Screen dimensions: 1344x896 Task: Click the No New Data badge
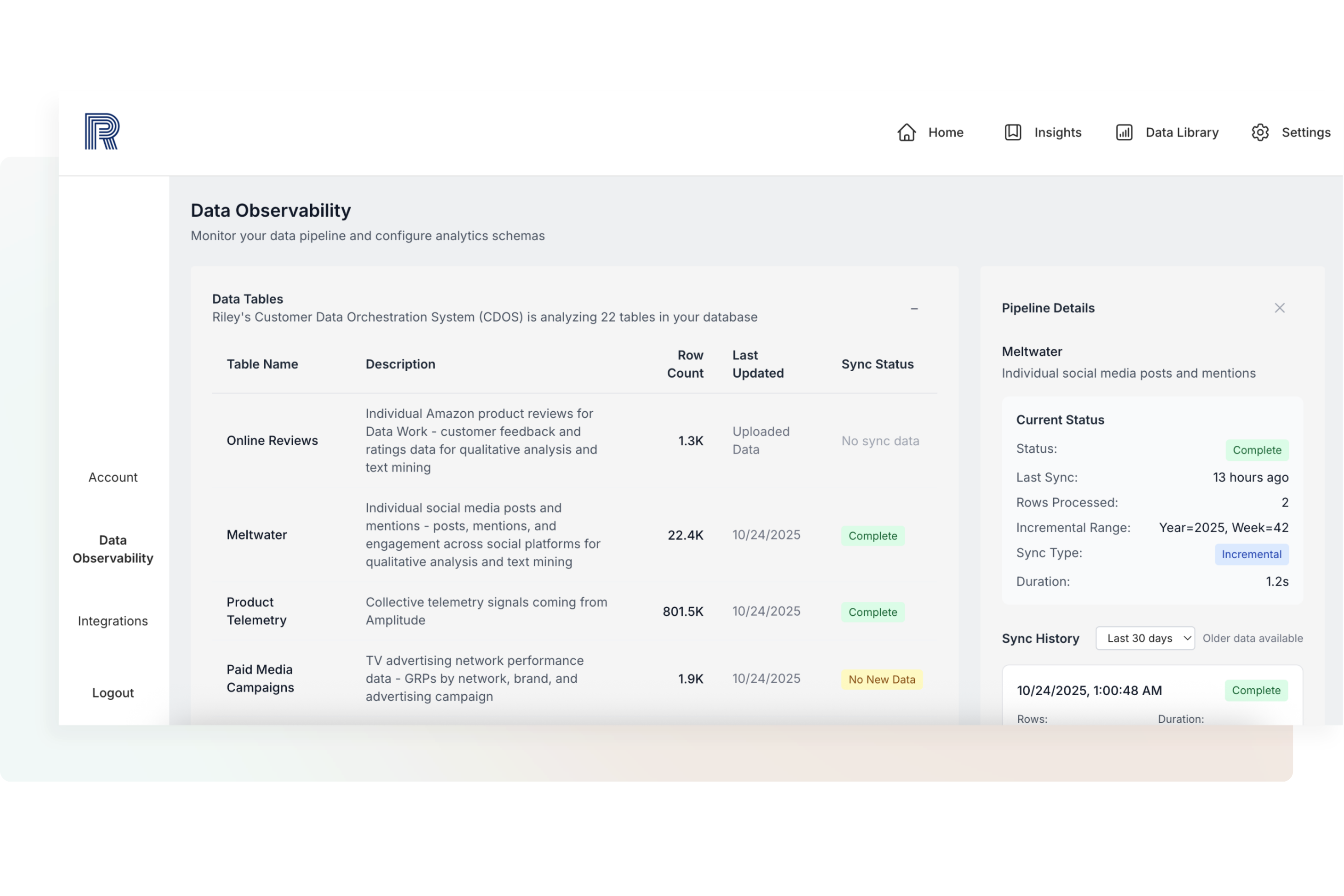tap(882, 680)
